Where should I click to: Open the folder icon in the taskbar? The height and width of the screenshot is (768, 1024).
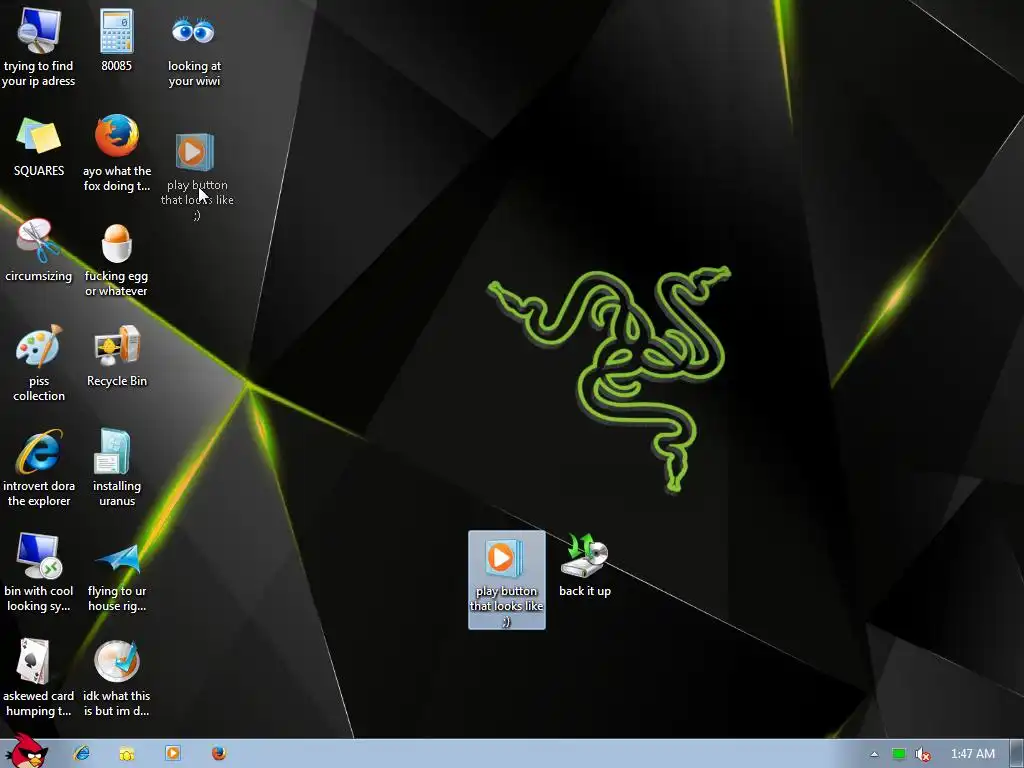[x=127, y=754]
